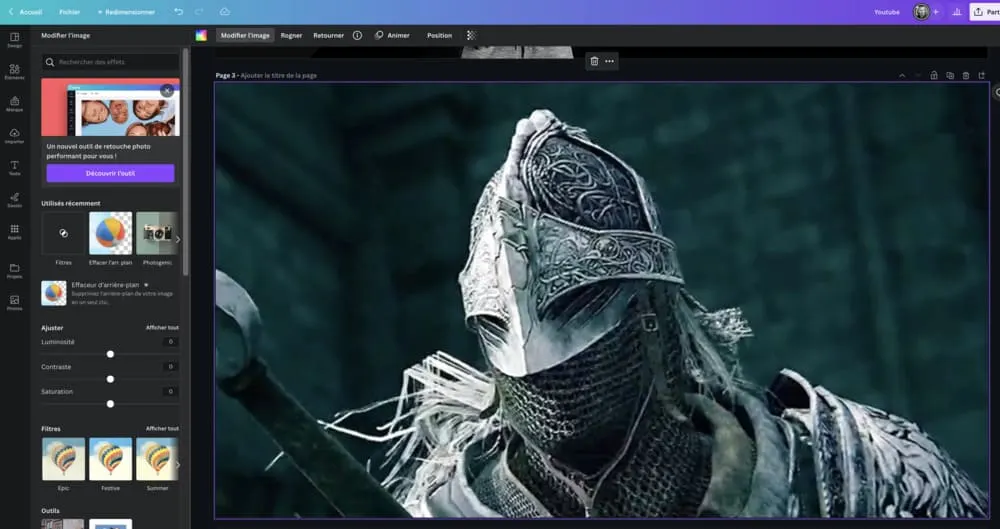Viewport: 1000px width, 529px height.
Task: Click the Contraste slider handle
Action: (x=110, y=379)
